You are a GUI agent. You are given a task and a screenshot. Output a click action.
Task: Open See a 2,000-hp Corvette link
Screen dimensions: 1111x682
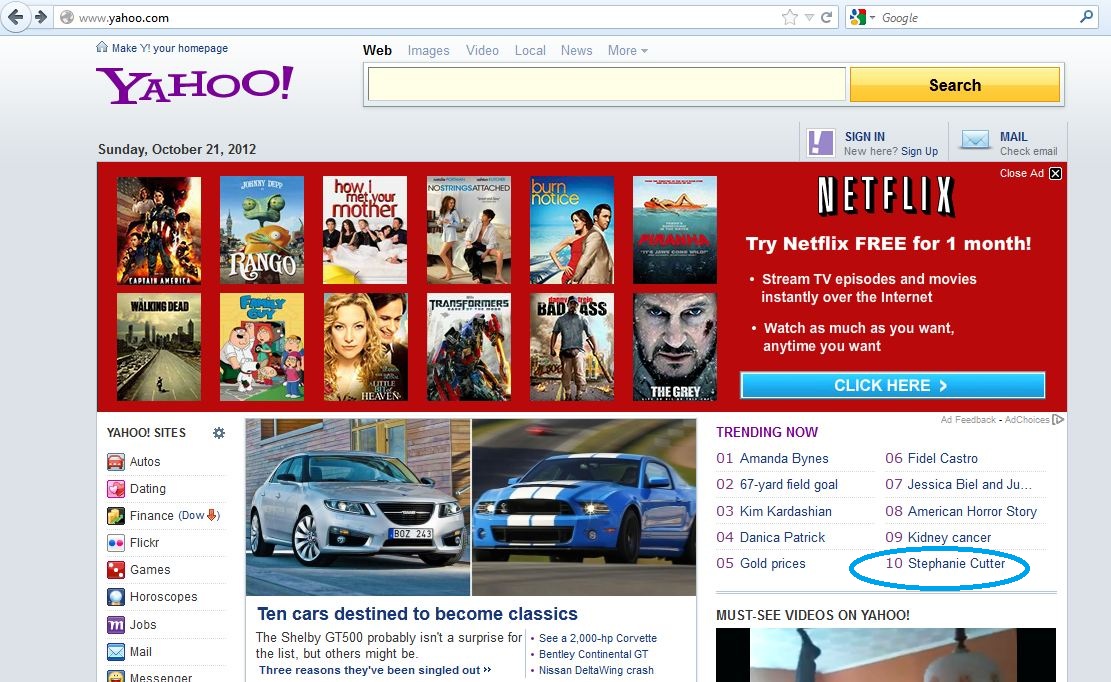click(x=597, y=638)
